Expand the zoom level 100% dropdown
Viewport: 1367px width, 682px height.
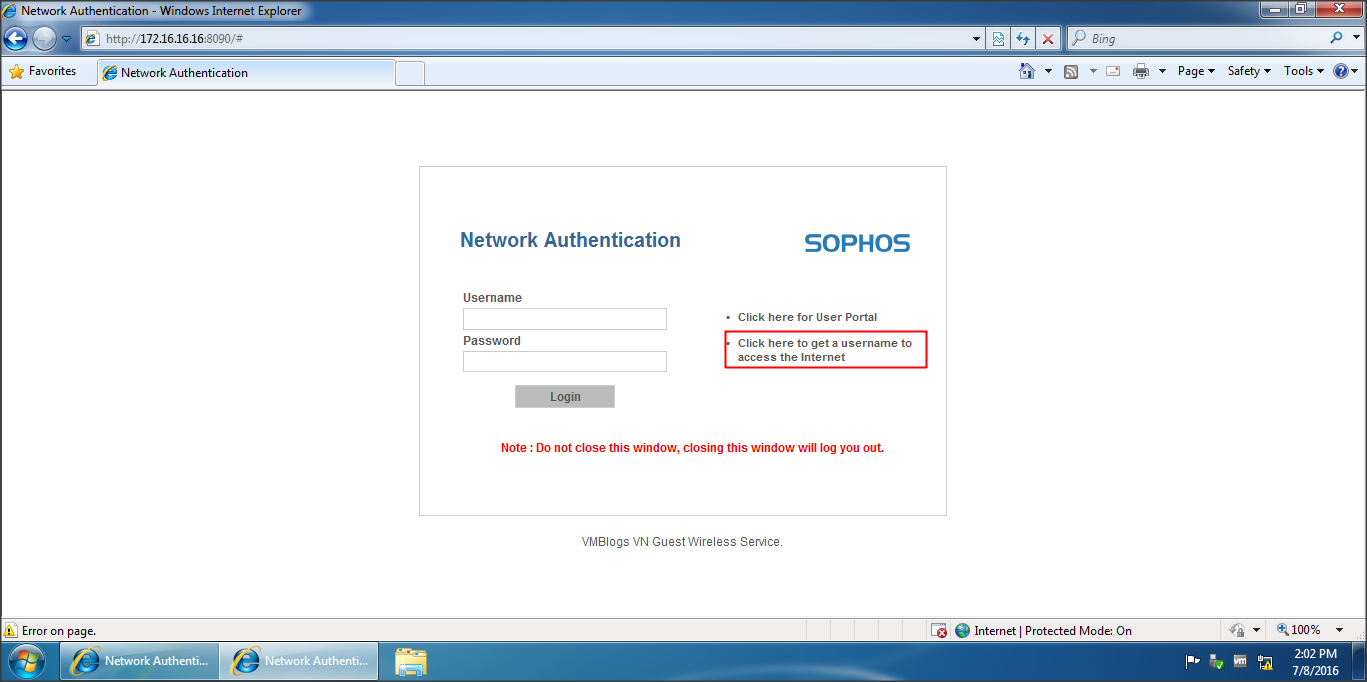(1312, 630)
